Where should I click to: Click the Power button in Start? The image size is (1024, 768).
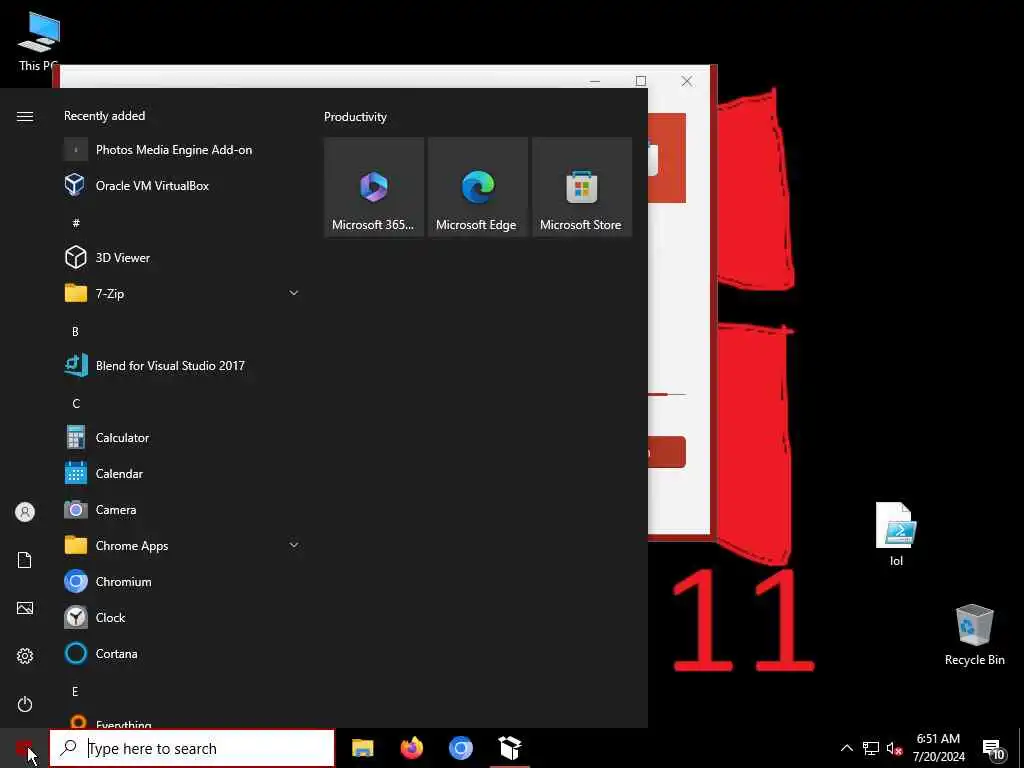click(25, 704)
